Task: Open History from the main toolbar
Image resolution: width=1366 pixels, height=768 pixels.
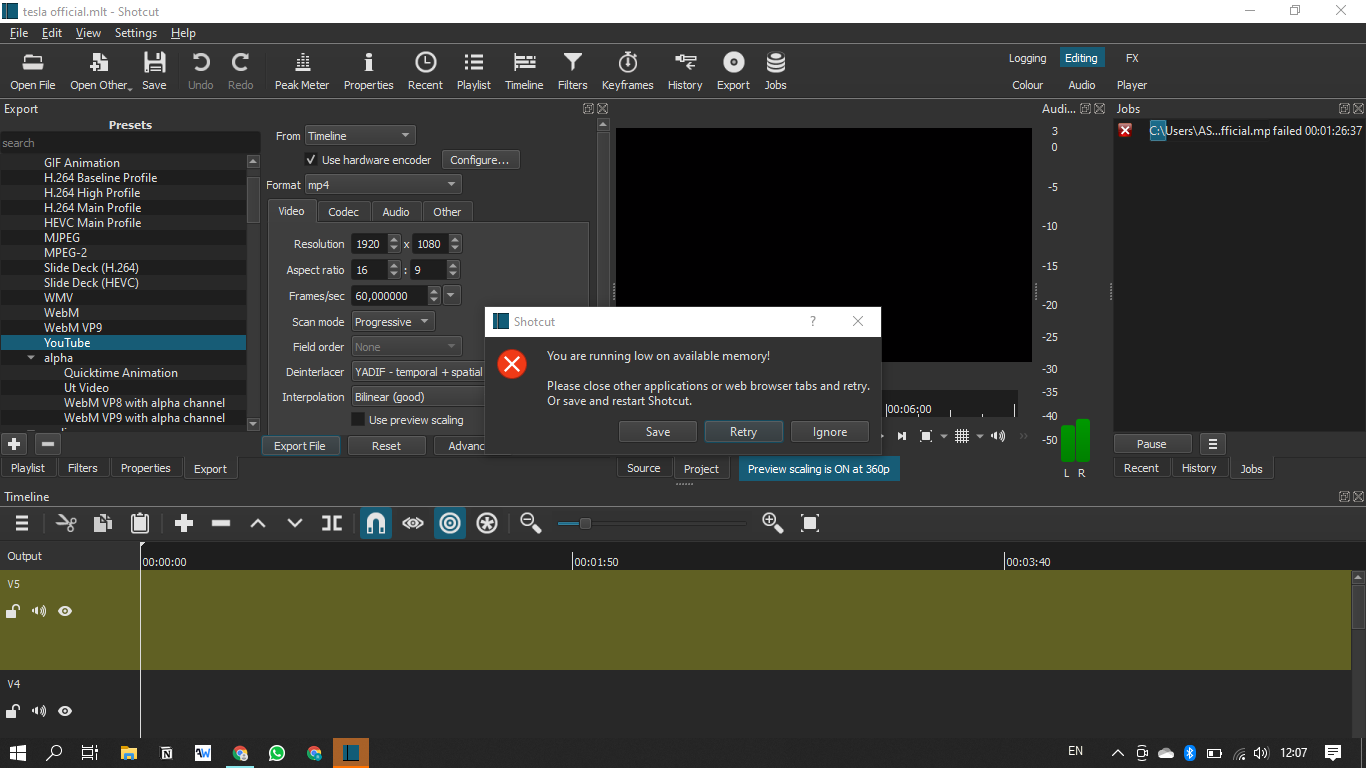Action: pos(685,72)
